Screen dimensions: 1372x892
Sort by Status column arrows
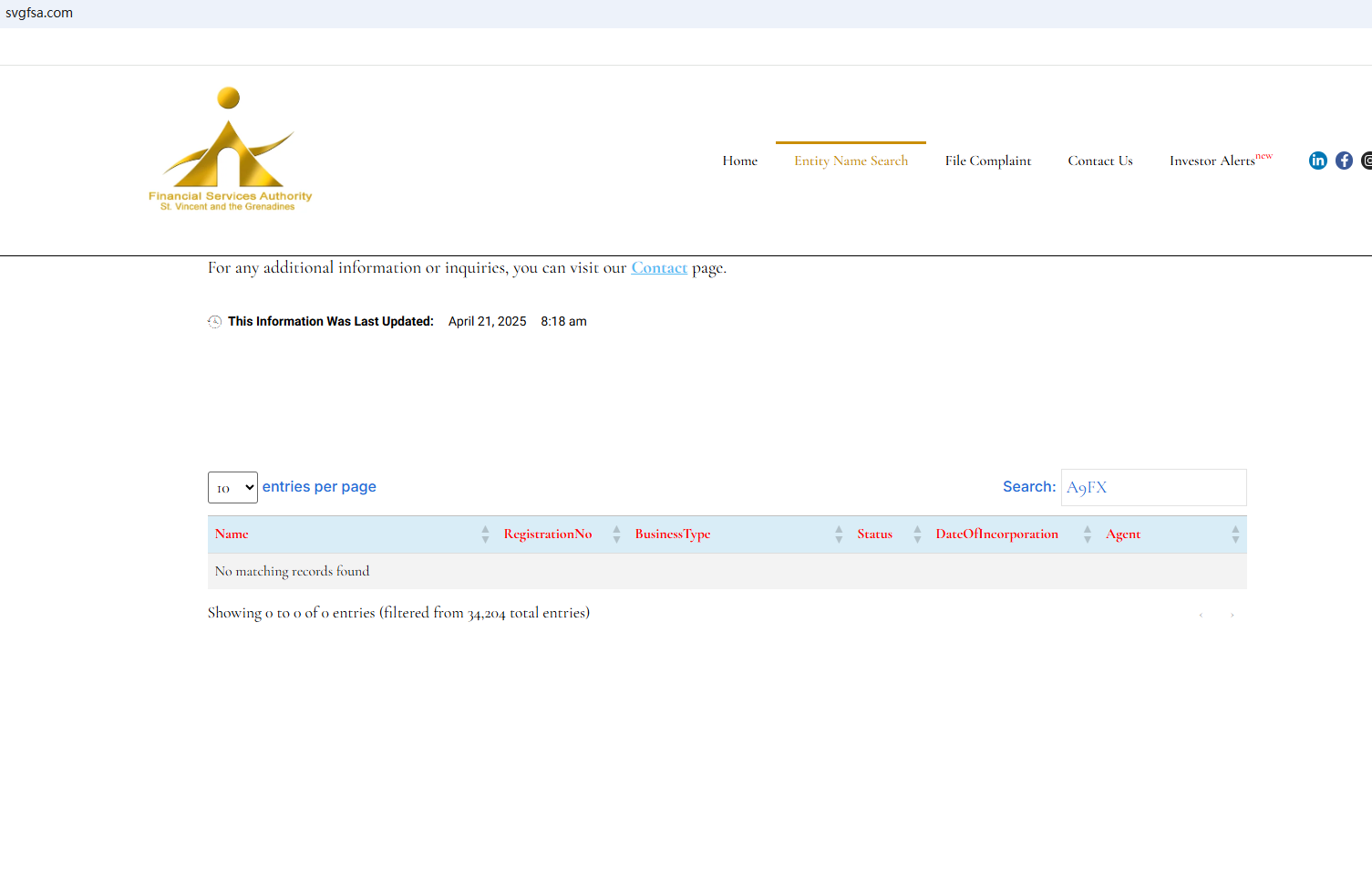[x=917, y=534]
